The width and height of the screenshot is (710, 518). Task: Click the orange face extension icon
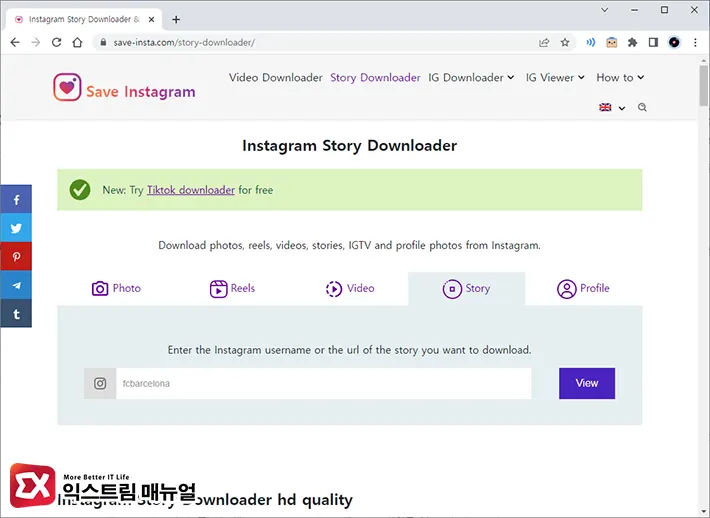pyautogui.click(x=612, y=43)
